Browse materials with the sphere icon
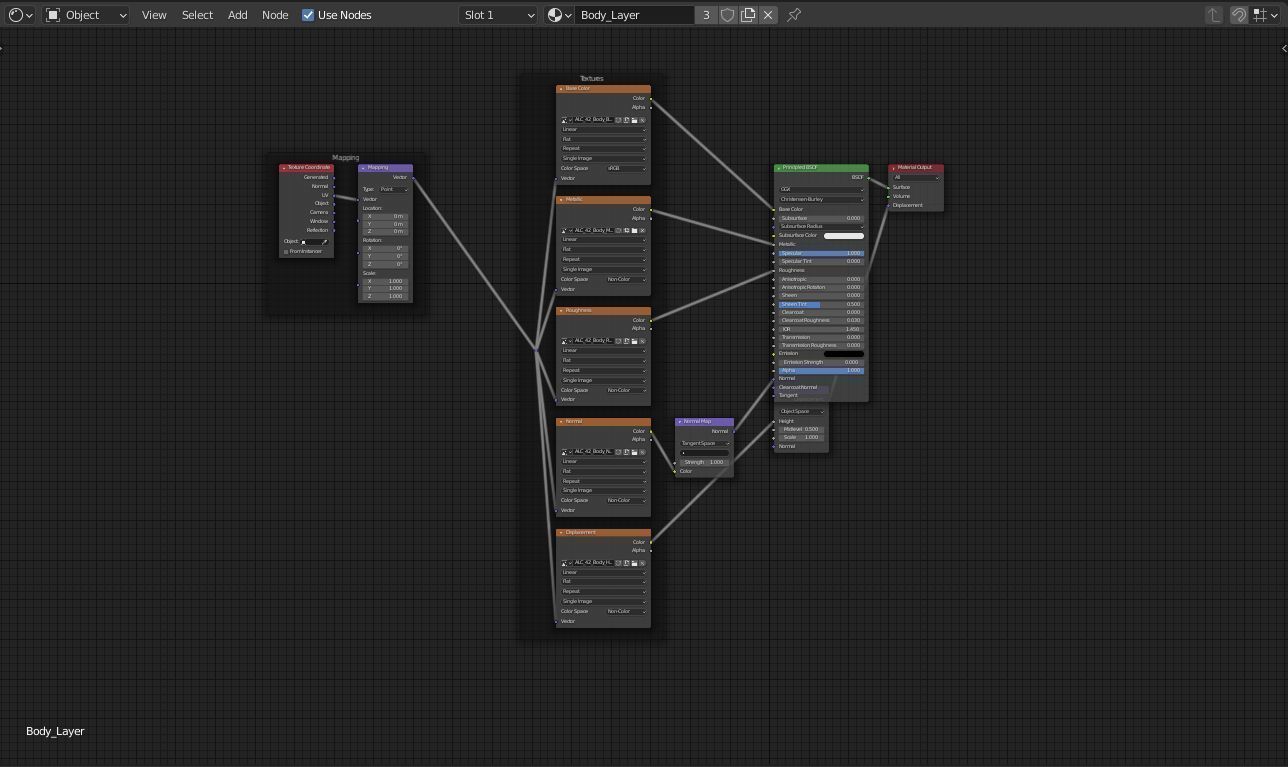1288x767 pixels. pos(559,15)
